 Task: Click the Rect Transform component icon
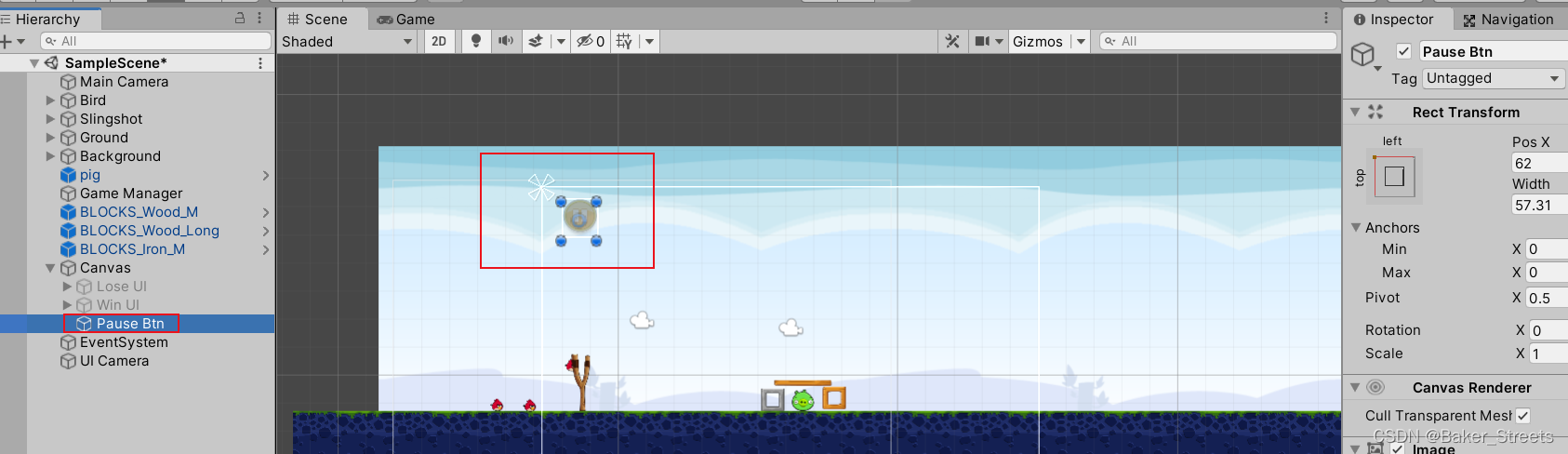pyautogui.click(x=1375, y=112)
